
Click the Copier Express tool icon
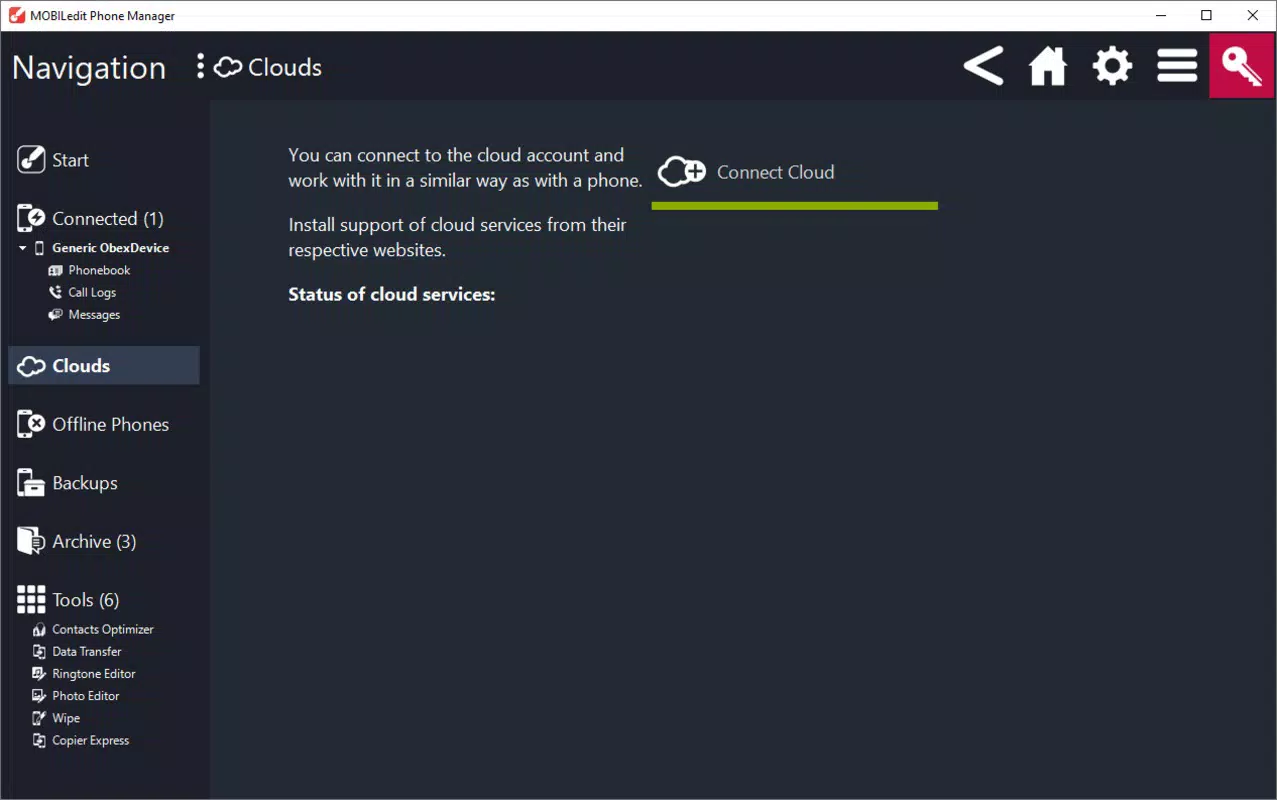(39, 740)
